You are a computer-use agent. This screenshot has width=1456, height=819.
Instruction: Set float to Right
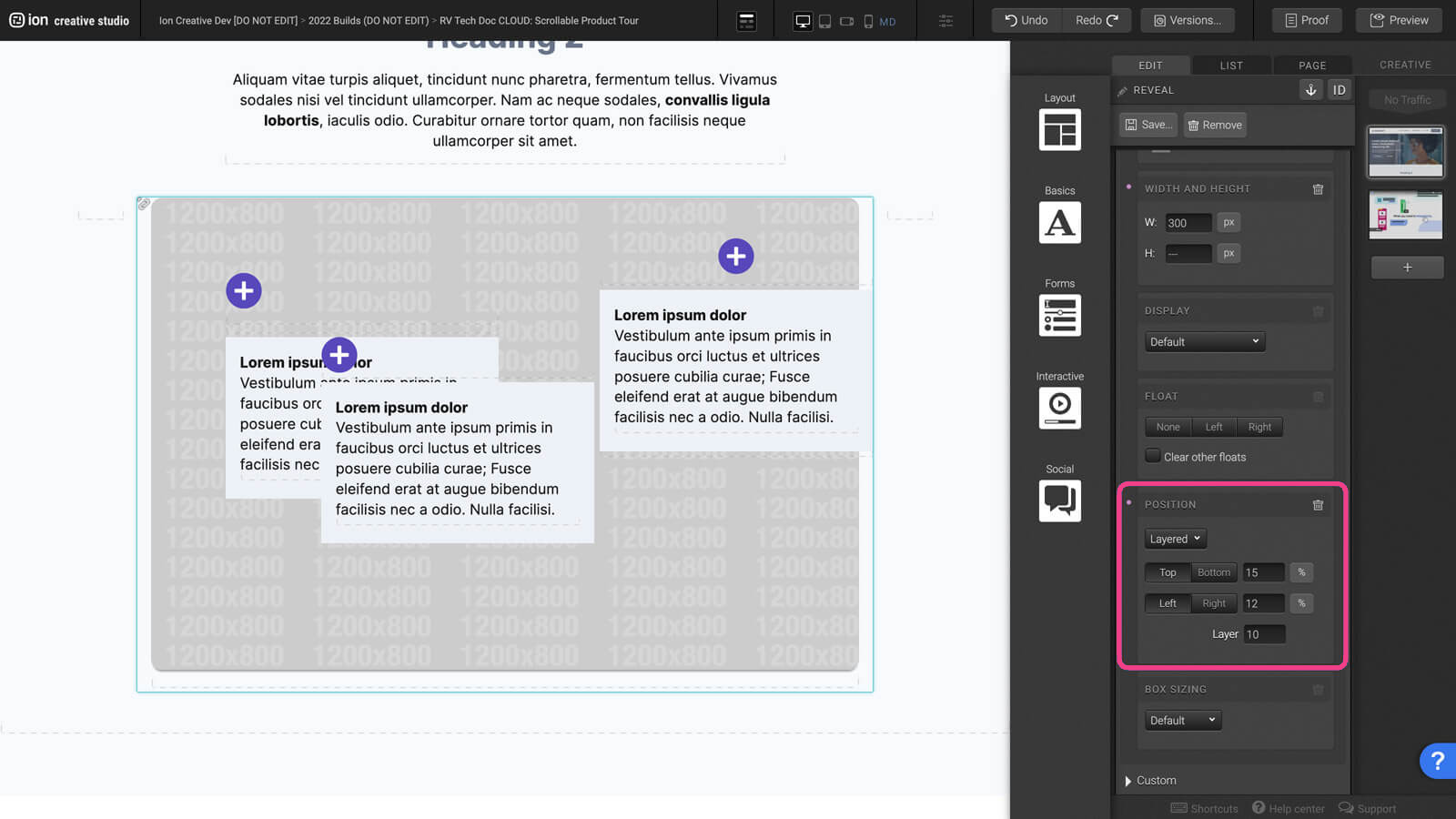coord(1259,427)
